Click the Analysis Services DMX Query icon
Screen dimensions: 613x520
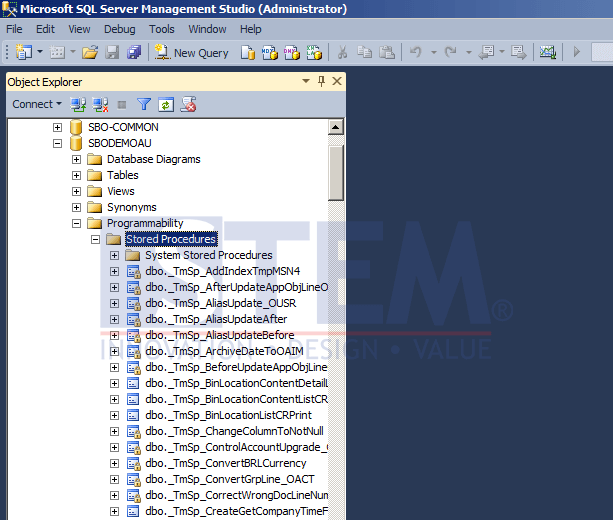(292, 52)
